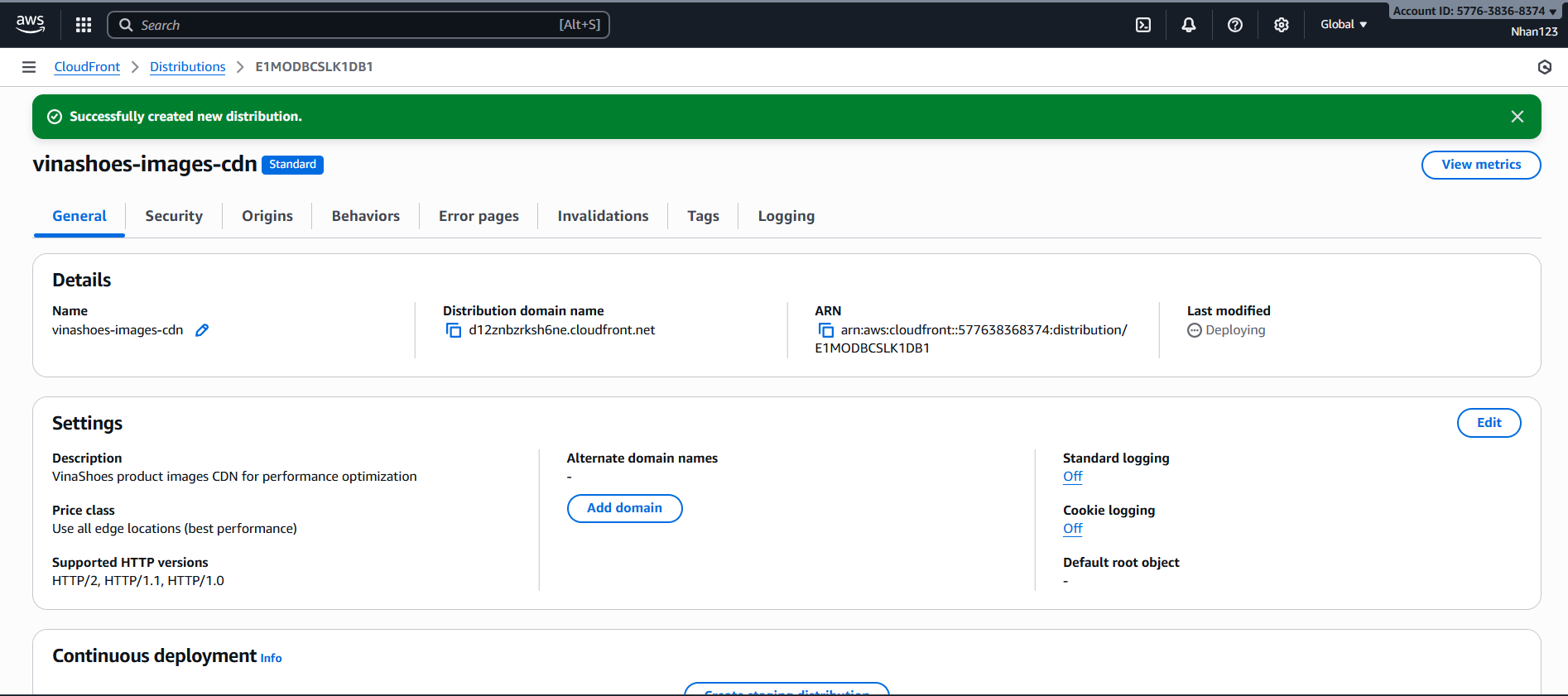Open the Cookie logging Off link
The width and height of the screenshot is (1568, 696).
coord(1072,529)
